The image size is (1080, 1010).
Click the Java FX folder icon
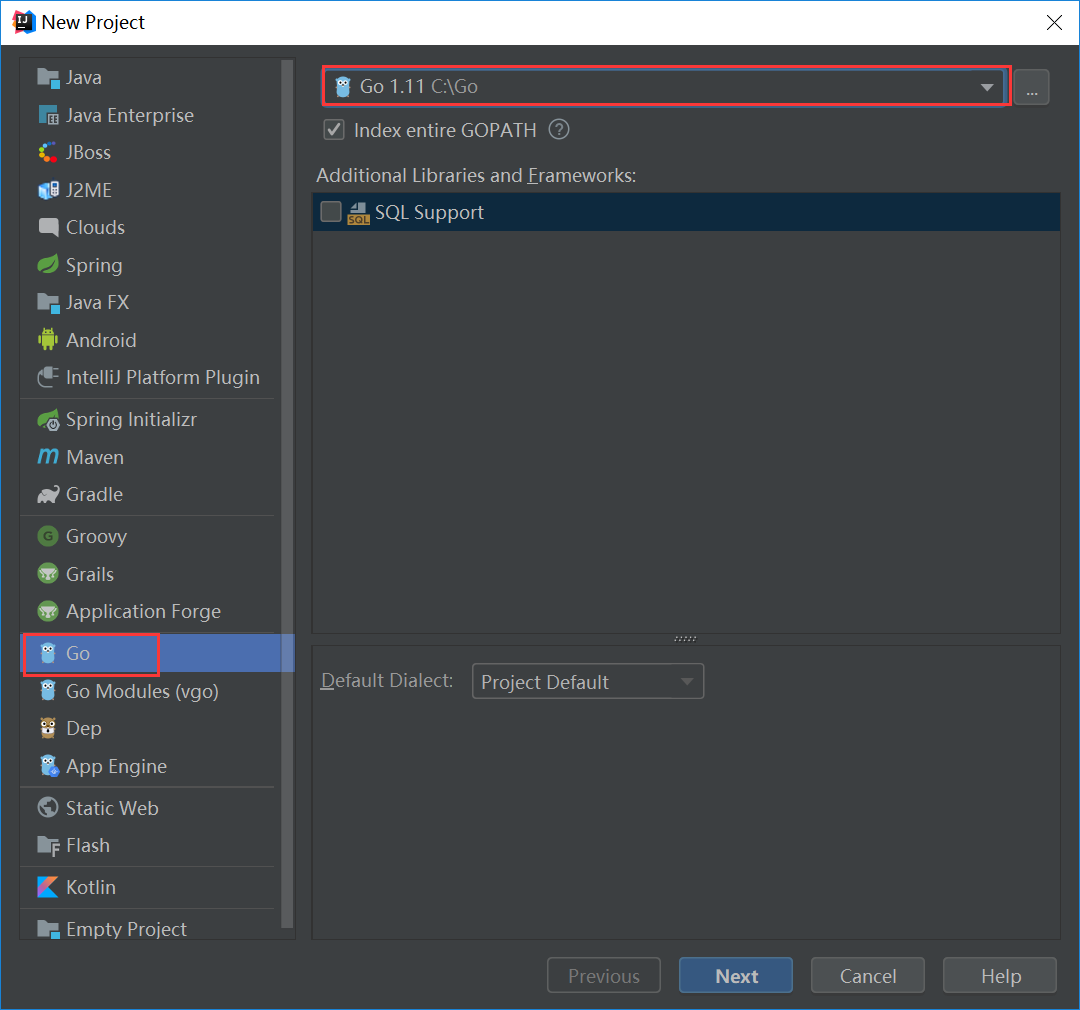[48, 302]
